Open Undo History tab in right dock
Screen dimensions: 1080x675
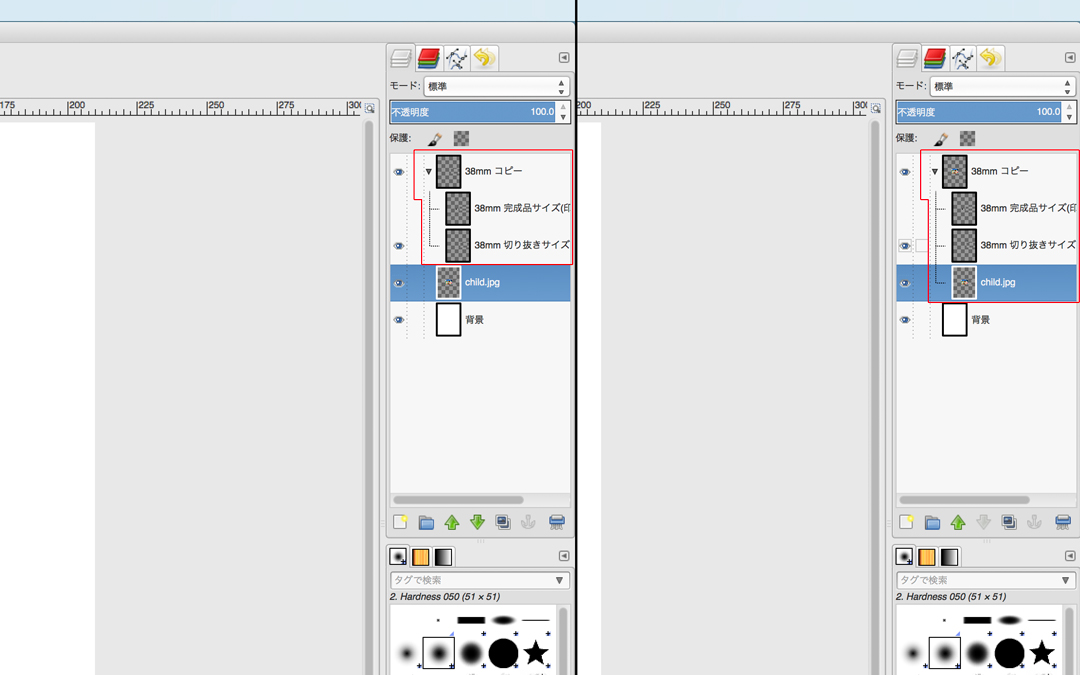point(990,58)
